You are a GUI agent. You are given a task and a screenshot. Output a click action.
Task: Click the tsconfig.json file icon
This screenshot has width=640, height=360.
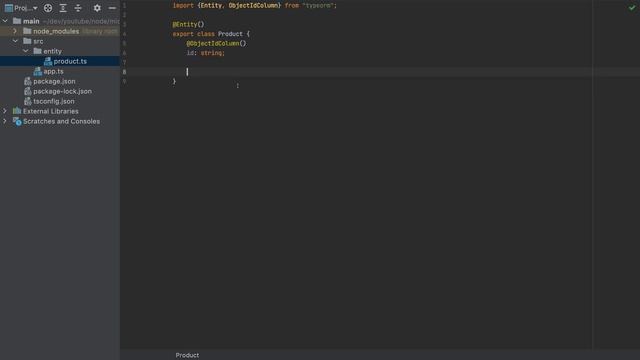pyautogui.click(x=28, y=101)
